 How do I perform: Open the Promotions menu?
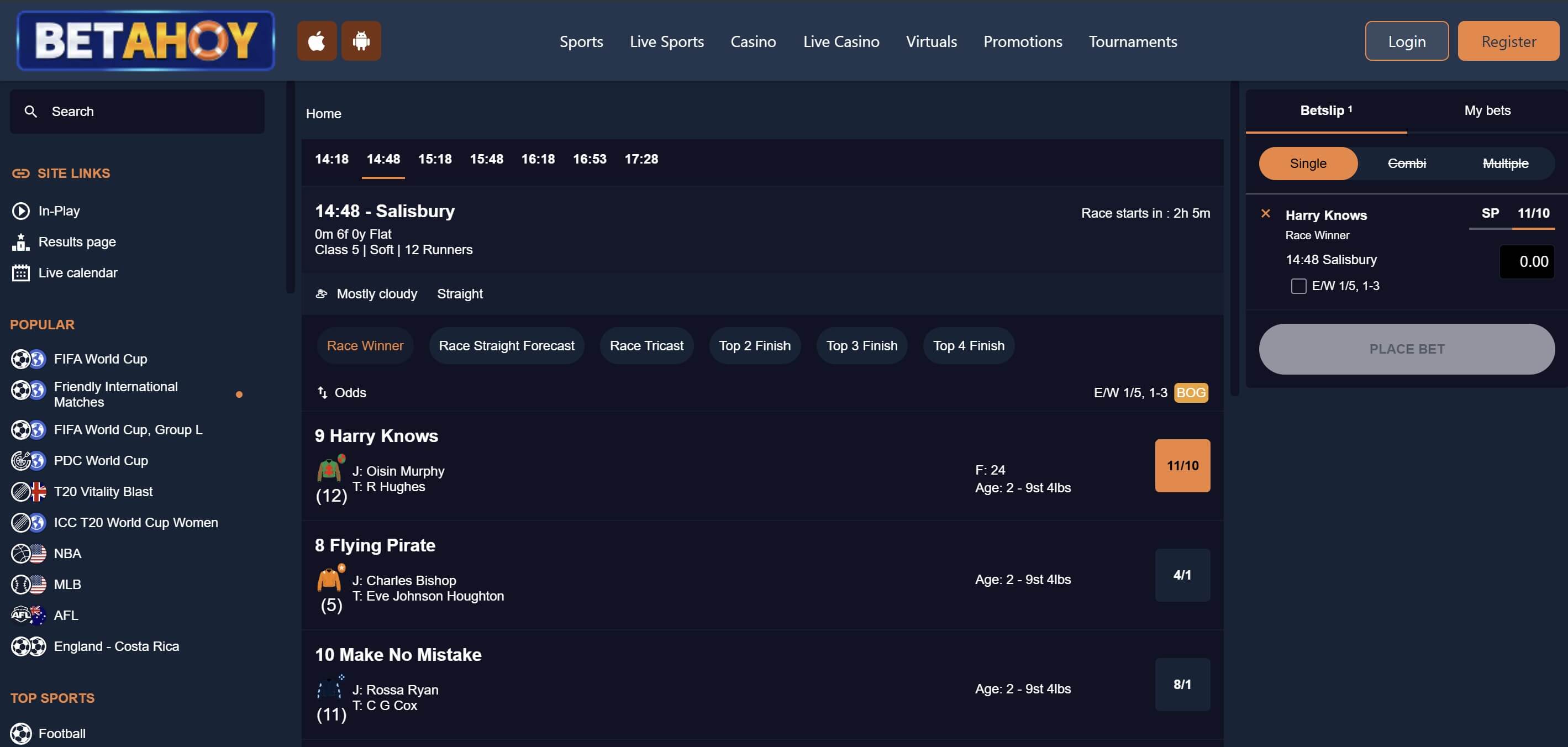[x=1023, y=41]
